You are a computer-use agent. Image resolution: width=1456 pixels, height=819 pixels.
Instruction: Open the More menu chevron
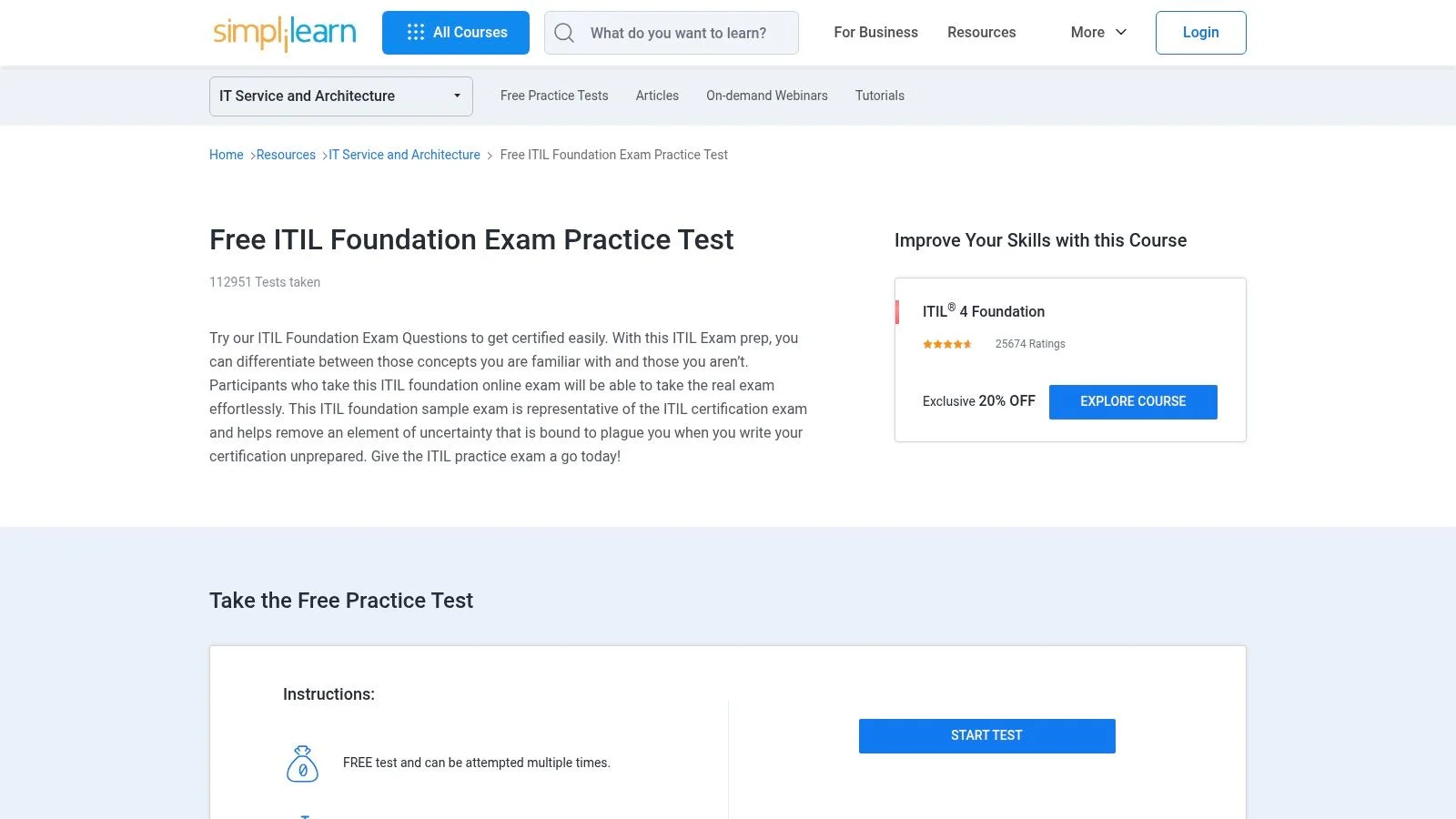1123,33
